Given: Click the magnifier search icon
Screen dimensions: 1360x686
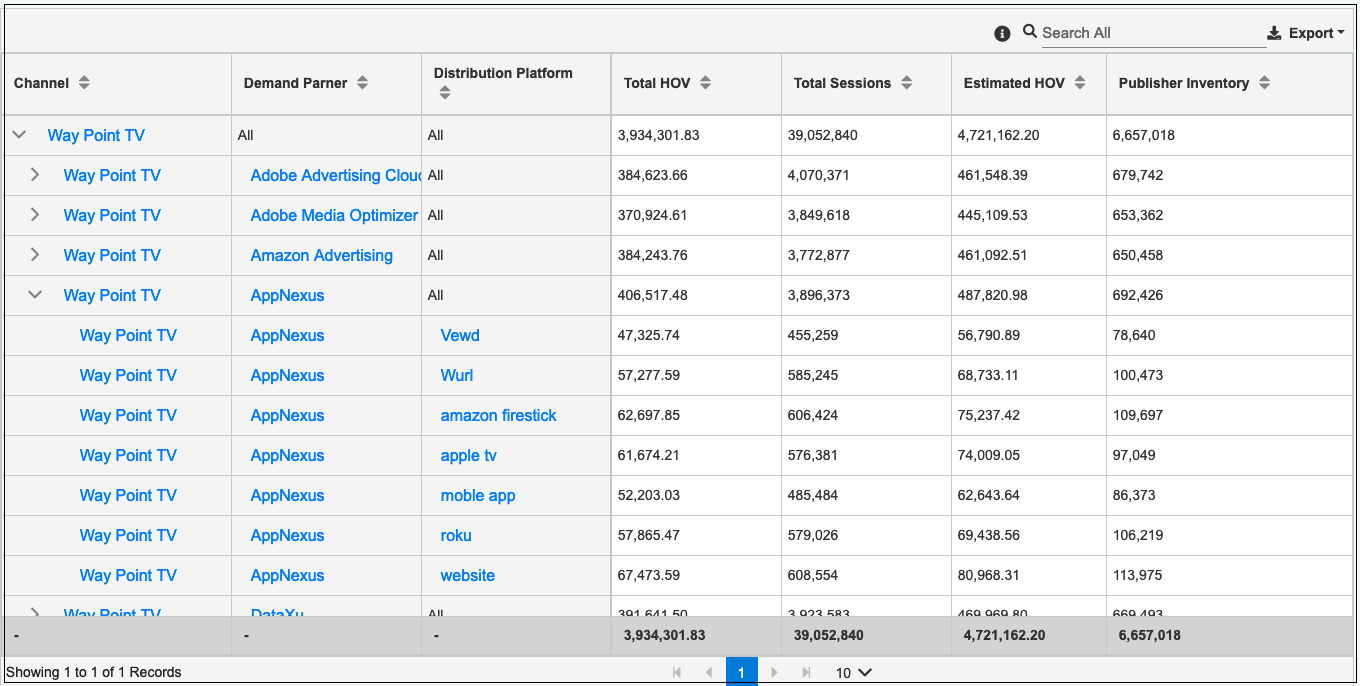Looking at the screenshot, I should point(1030,31).
